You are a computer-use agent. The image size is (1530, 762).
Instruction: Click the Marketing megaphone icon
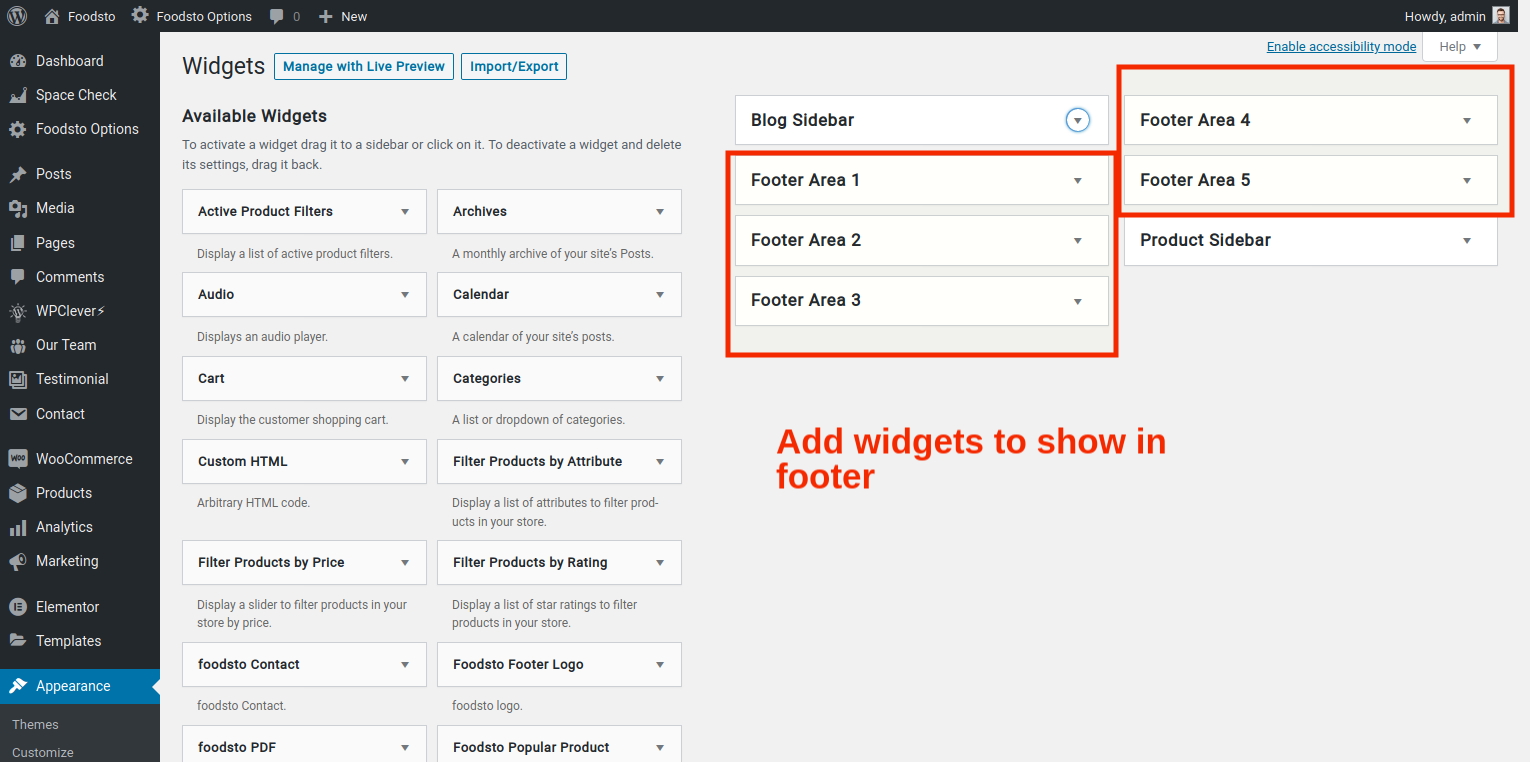[18, 561]
